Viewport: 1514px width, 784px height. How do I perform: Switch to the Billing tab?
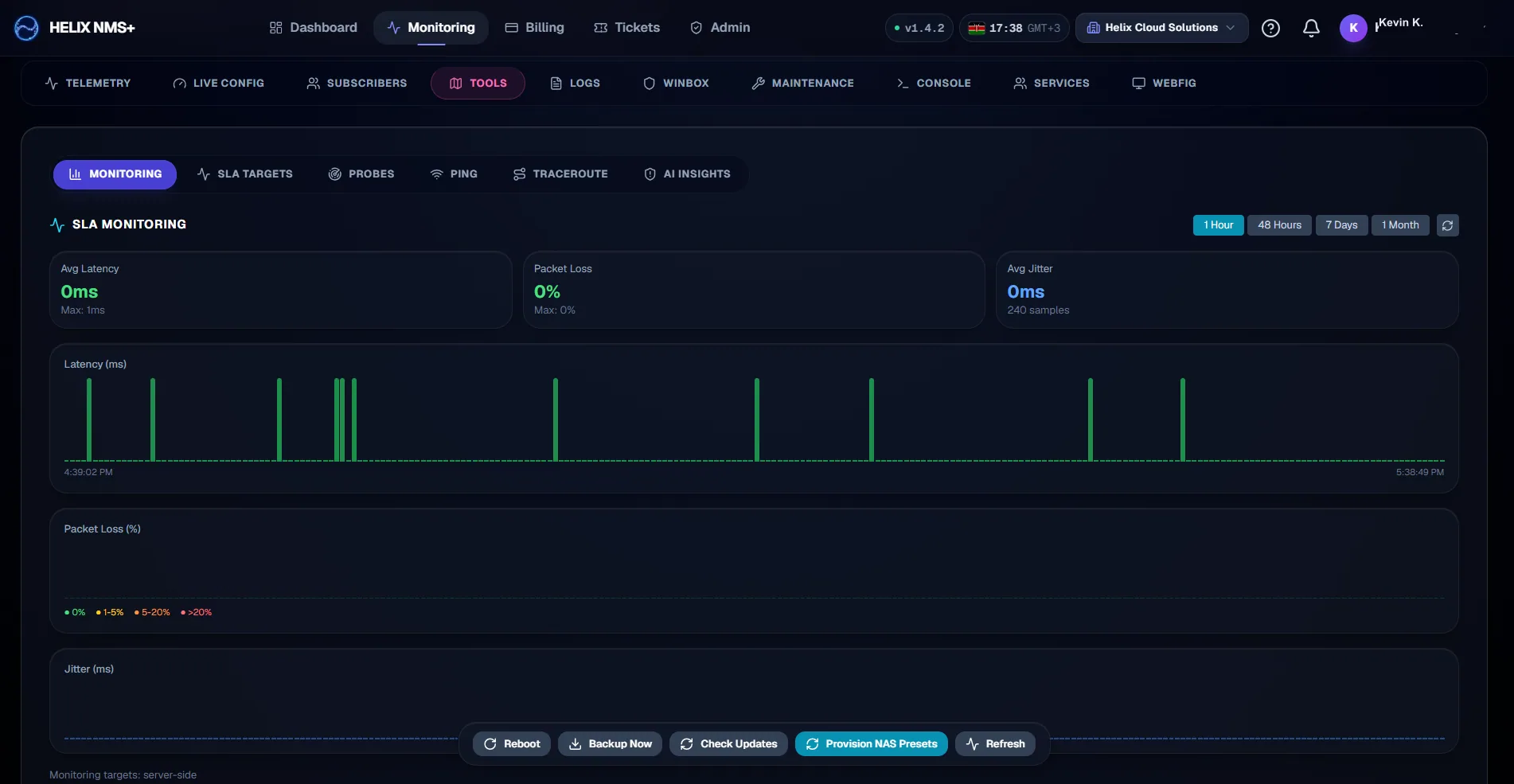[534, 28]
